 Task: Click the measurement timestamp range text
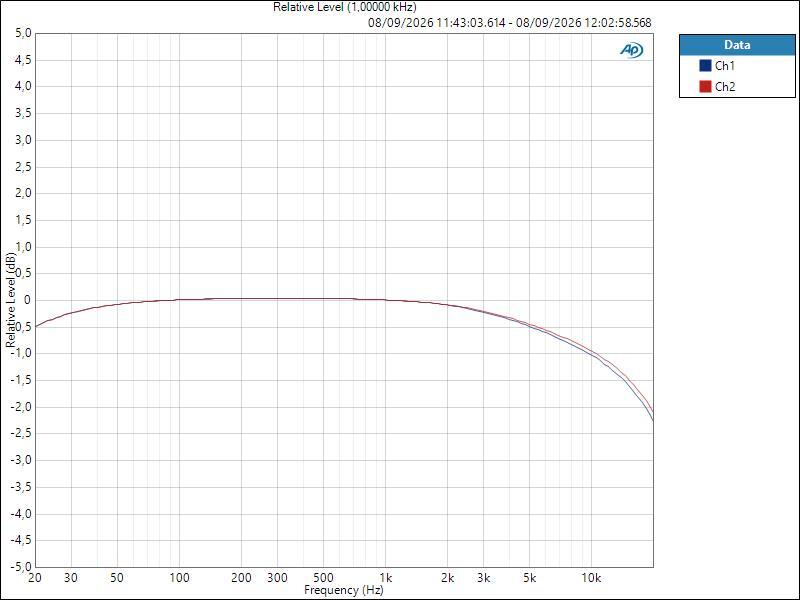(510, 23)
